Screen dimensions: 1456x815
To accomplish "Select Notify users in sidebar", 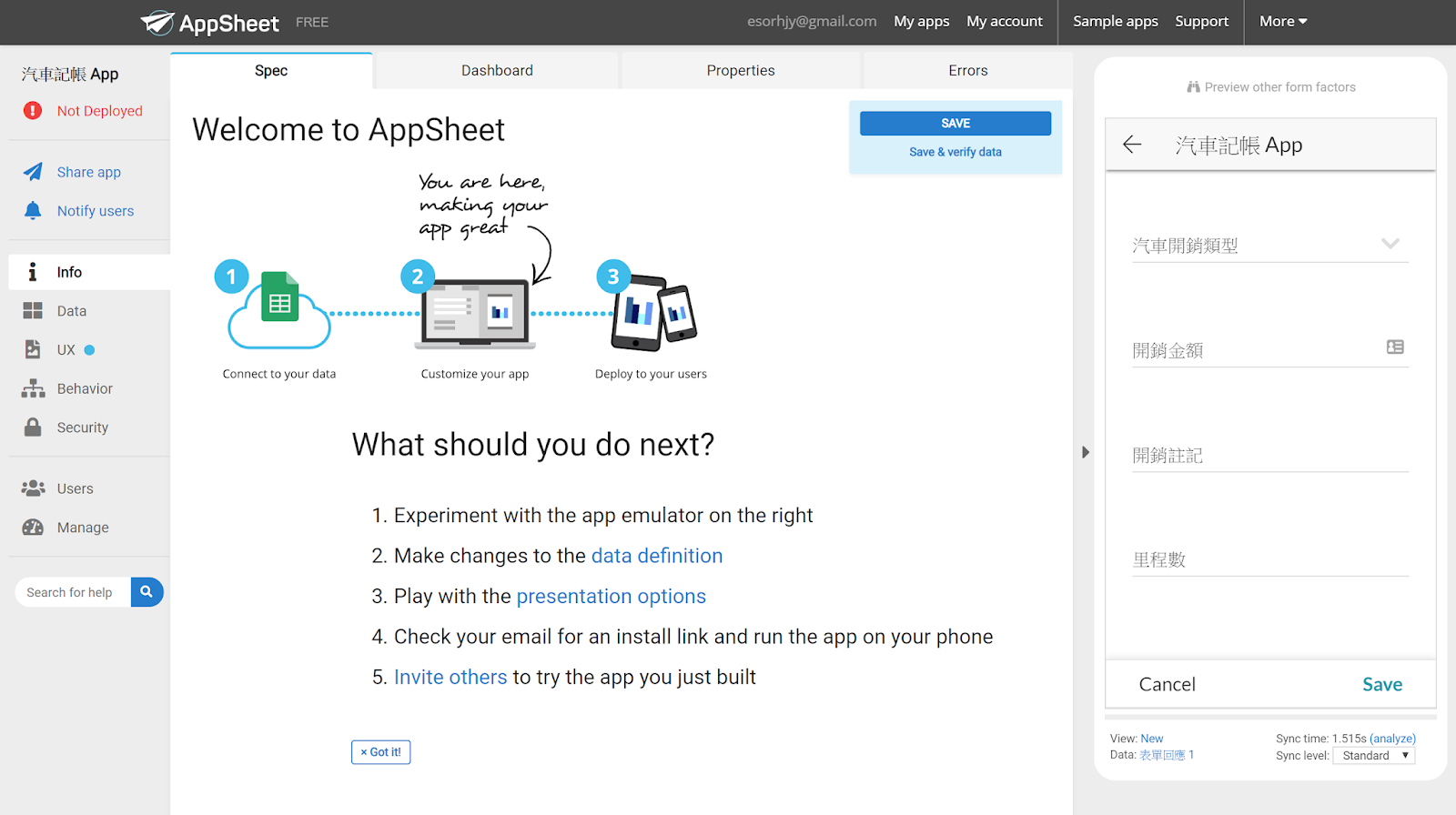I will click(x=96, y=211).
